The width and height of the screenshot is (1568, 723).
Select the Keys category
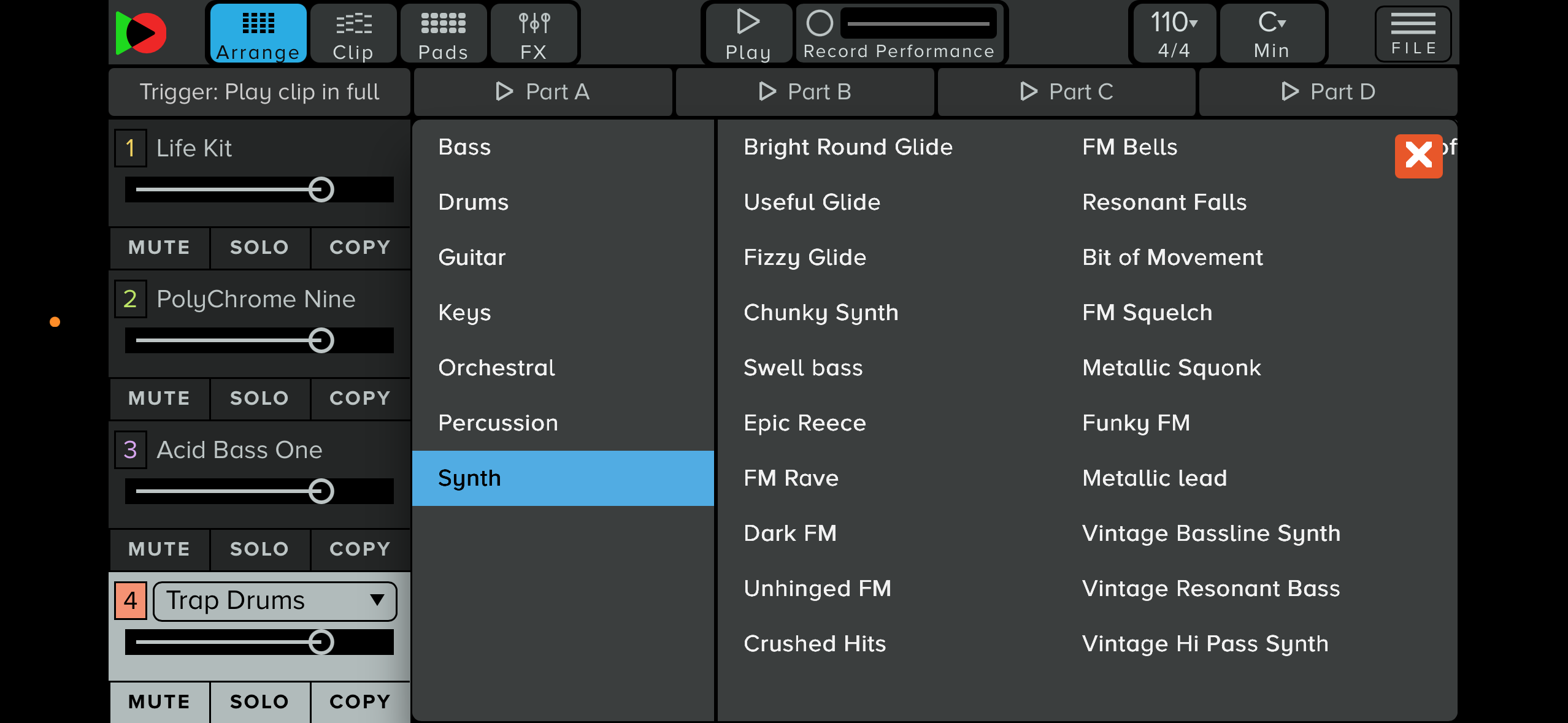point(563,313)
